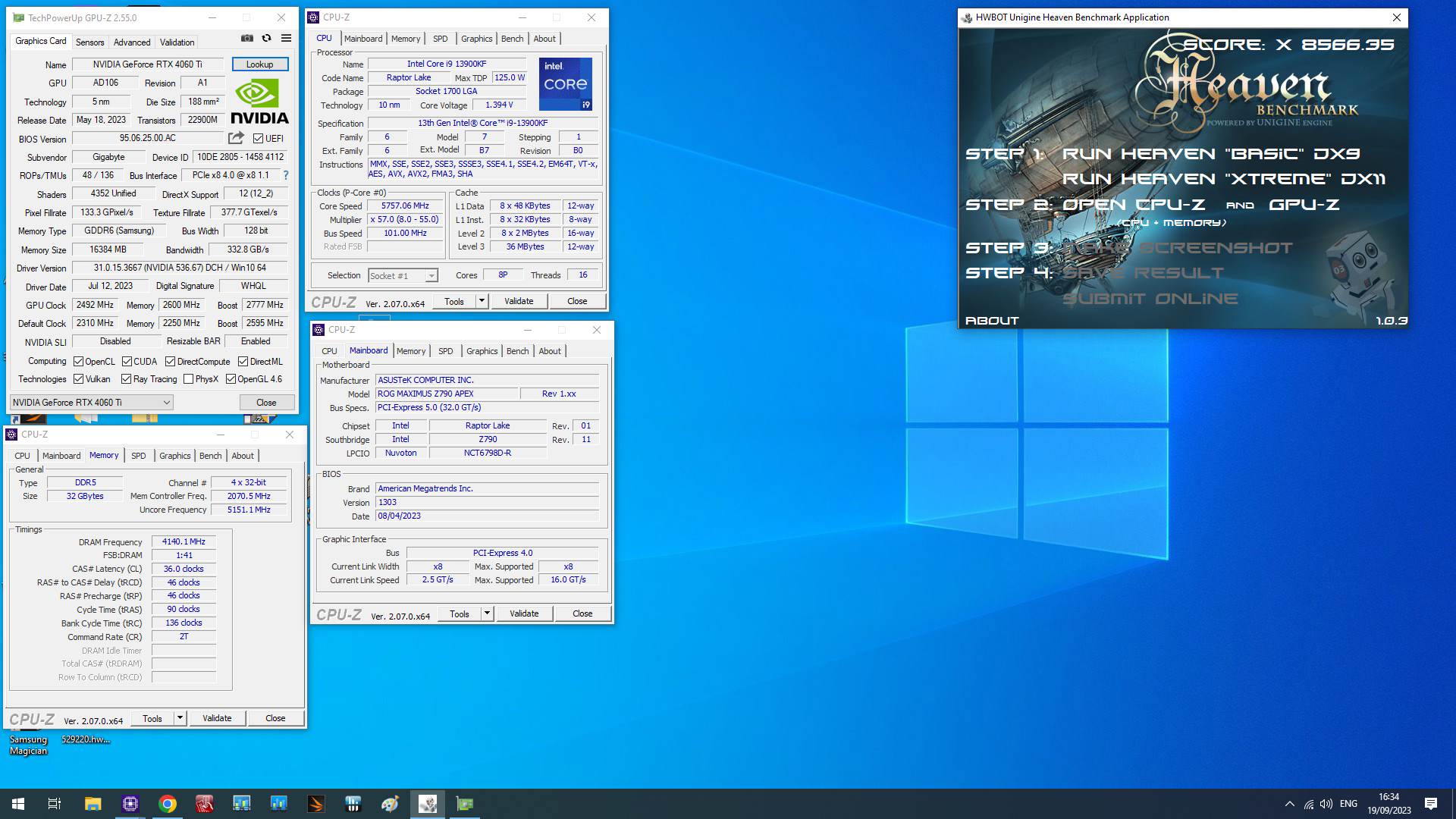Click the red taskbar app icon next to Chrome
Image resolution: width=1456 pixels, height=819 pixels.
tap(204, 804)
